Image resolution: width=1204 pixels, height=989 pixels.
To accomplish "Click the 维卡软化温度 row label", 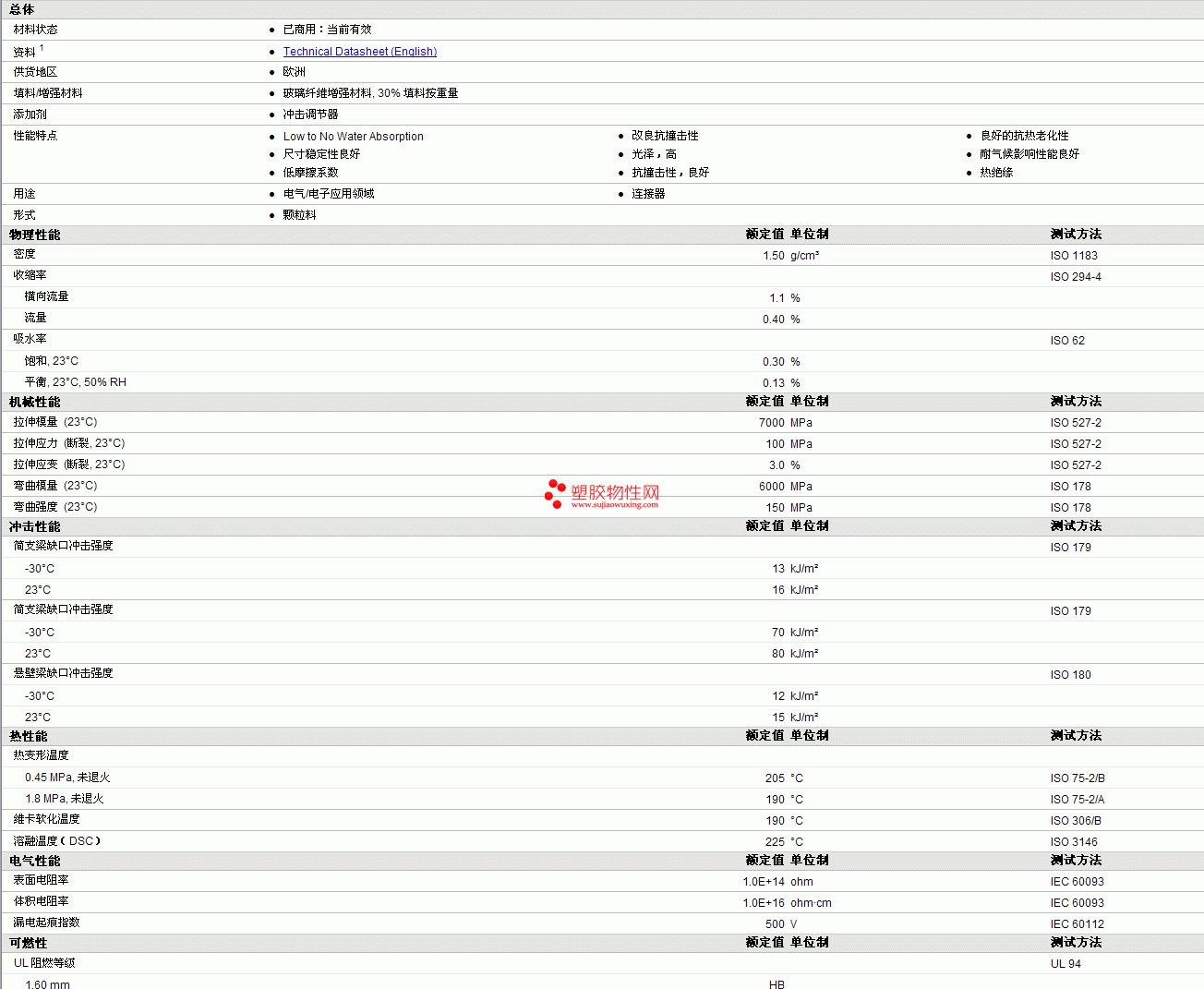I will pos(46,819).
